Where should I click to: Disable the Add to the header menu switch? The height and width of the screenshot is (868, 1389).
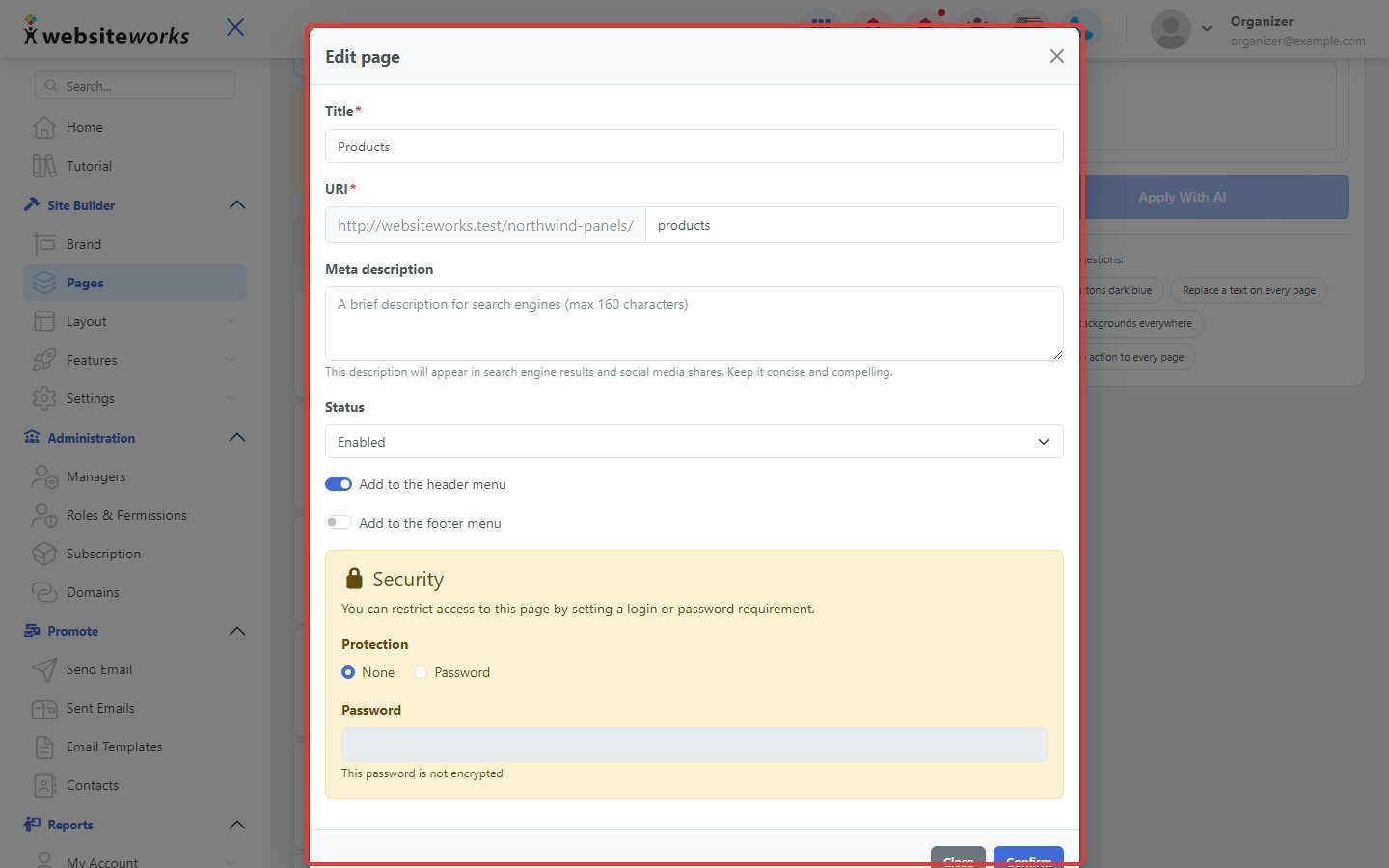[x=339, y=484]
